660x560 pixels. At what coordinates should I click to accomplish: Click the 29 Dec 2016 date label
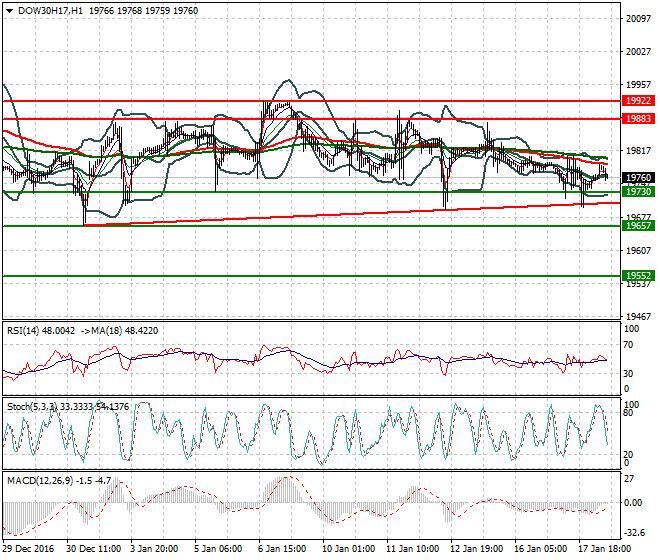pyautogui.click(x=28, y=549)
